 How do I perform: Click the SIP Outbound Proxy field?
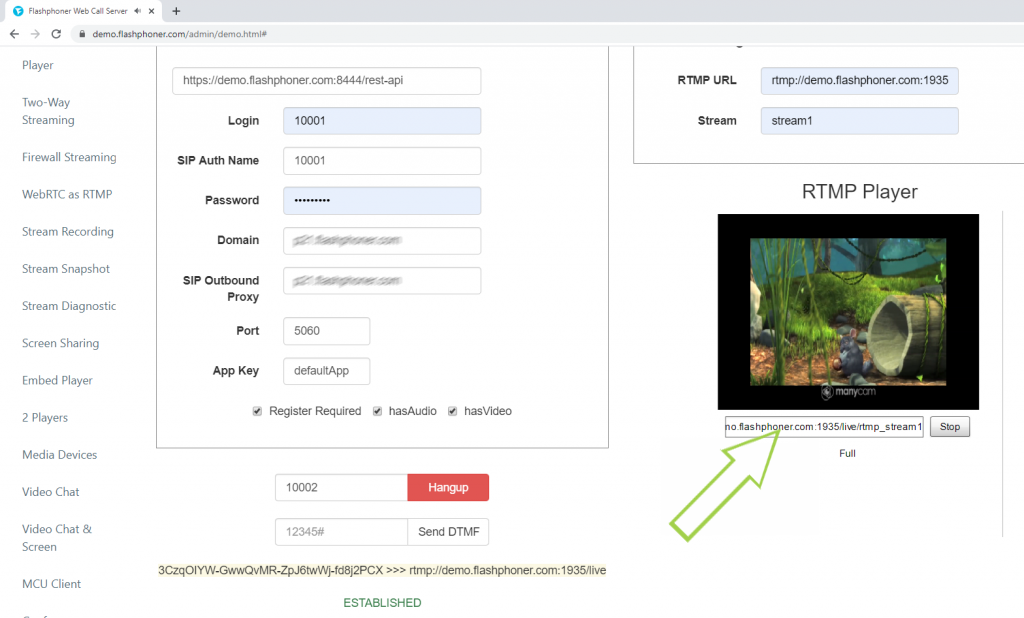tap(382, 281)
